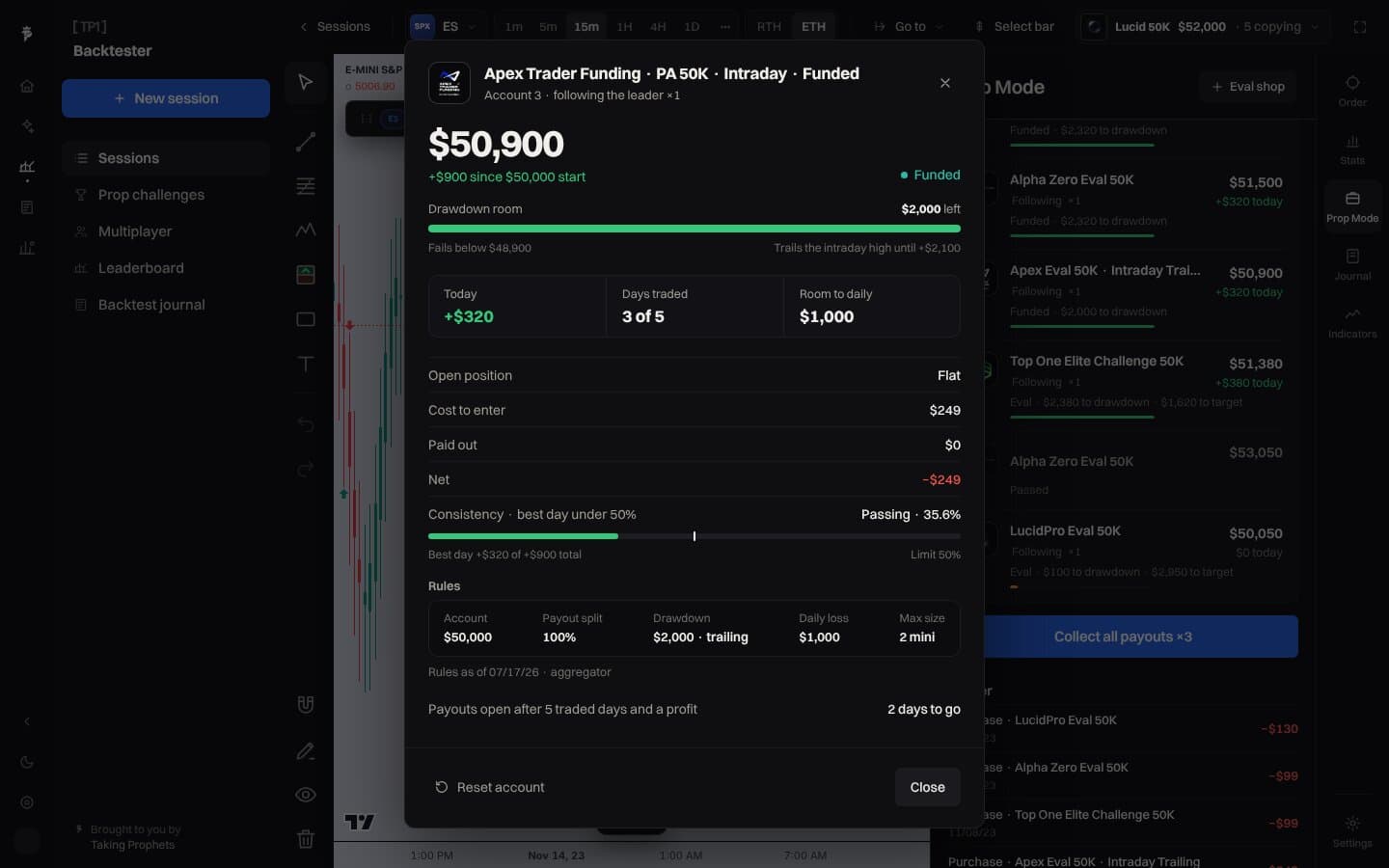
Task: Select the 15m timeframe
Action: [x=586, y=27]
